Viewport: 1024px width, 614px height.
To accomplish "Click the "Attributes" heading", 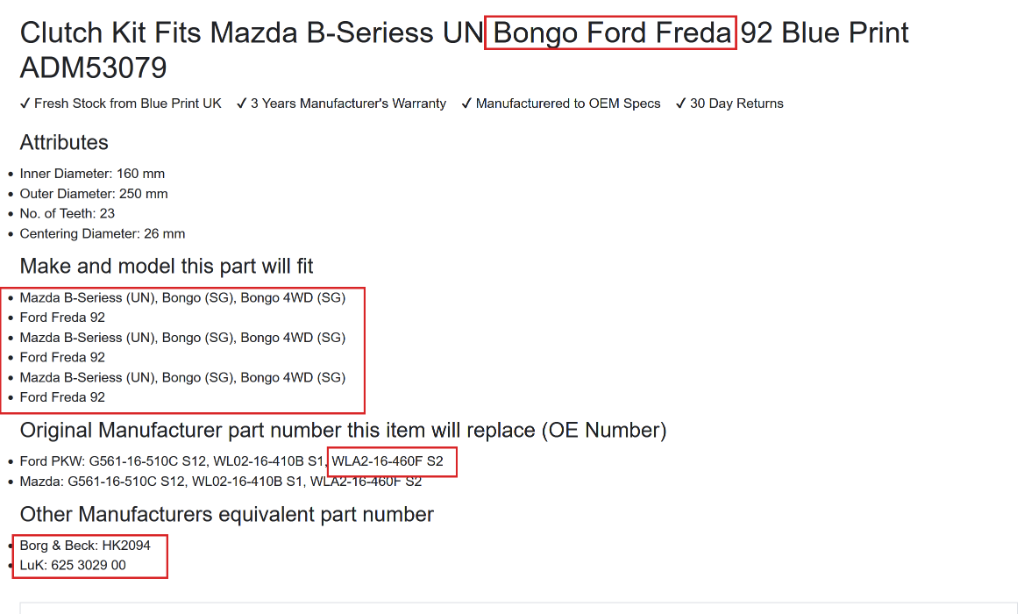I will pyautogui.click(x=64, y=142).
